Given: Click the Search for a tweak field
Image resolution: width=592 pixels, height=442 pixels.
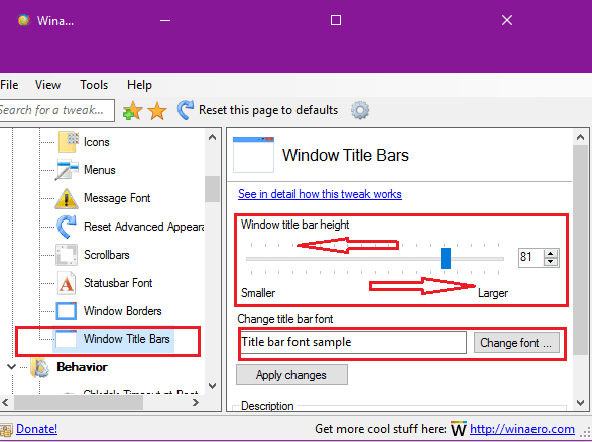Looking at the screenshot, I should tap(57, 110).
